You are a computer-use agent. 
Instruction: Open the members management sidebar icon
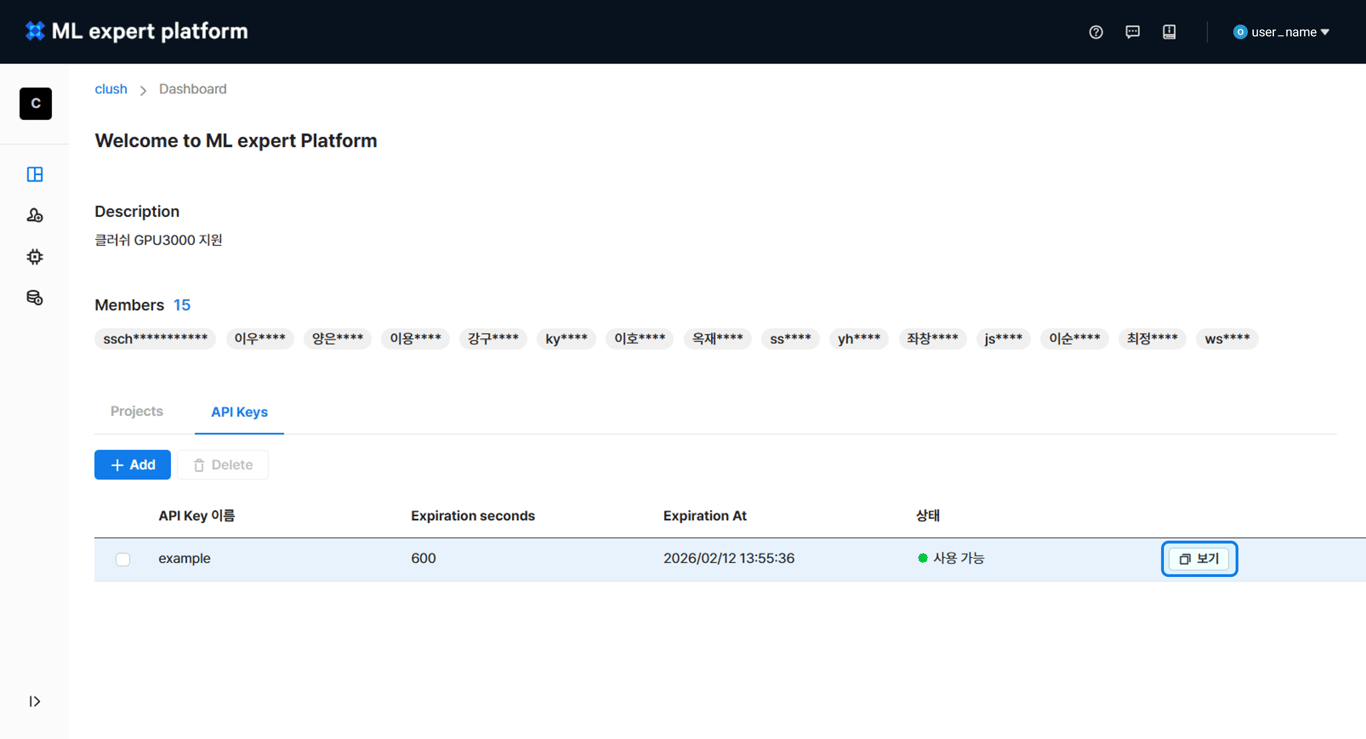35,215
